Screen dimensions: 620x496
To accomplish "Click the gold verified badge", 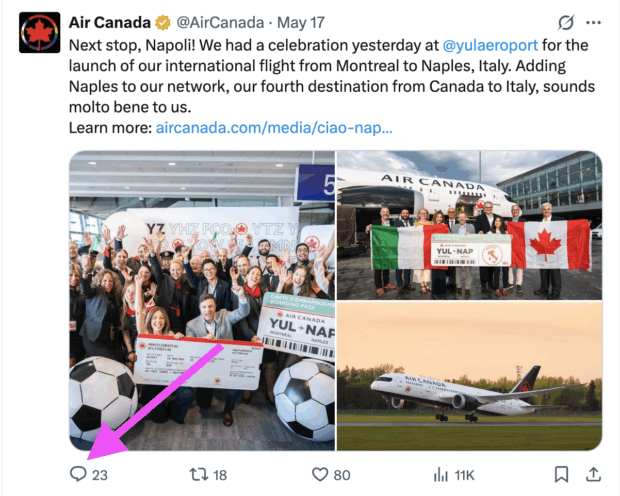I will (162, 22).
